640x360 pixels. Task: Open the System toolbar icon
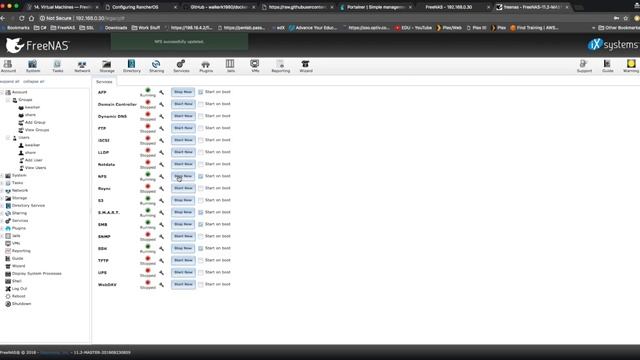pos(33,66)
